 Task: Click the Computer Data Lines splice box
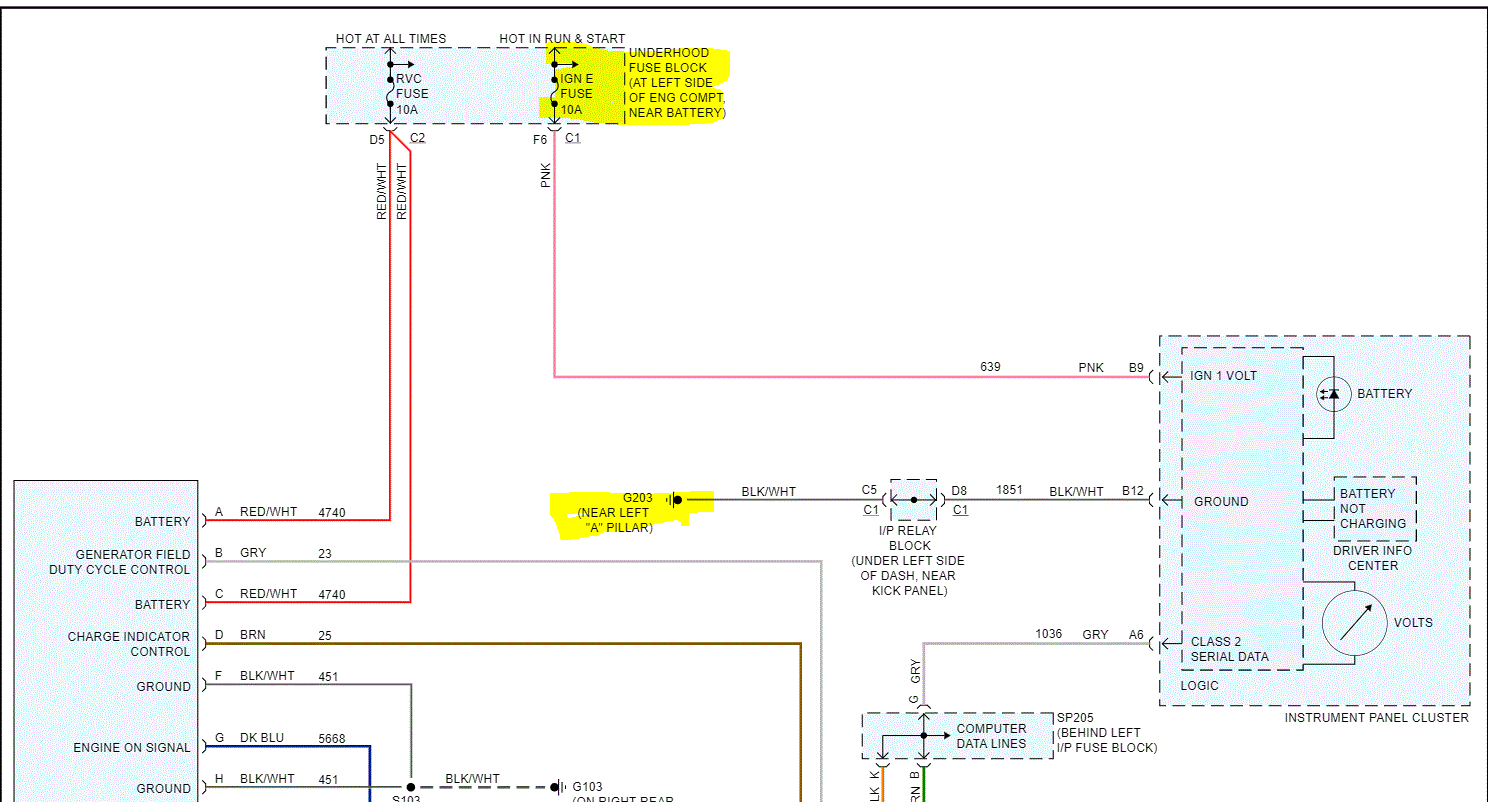pos(957,736)
